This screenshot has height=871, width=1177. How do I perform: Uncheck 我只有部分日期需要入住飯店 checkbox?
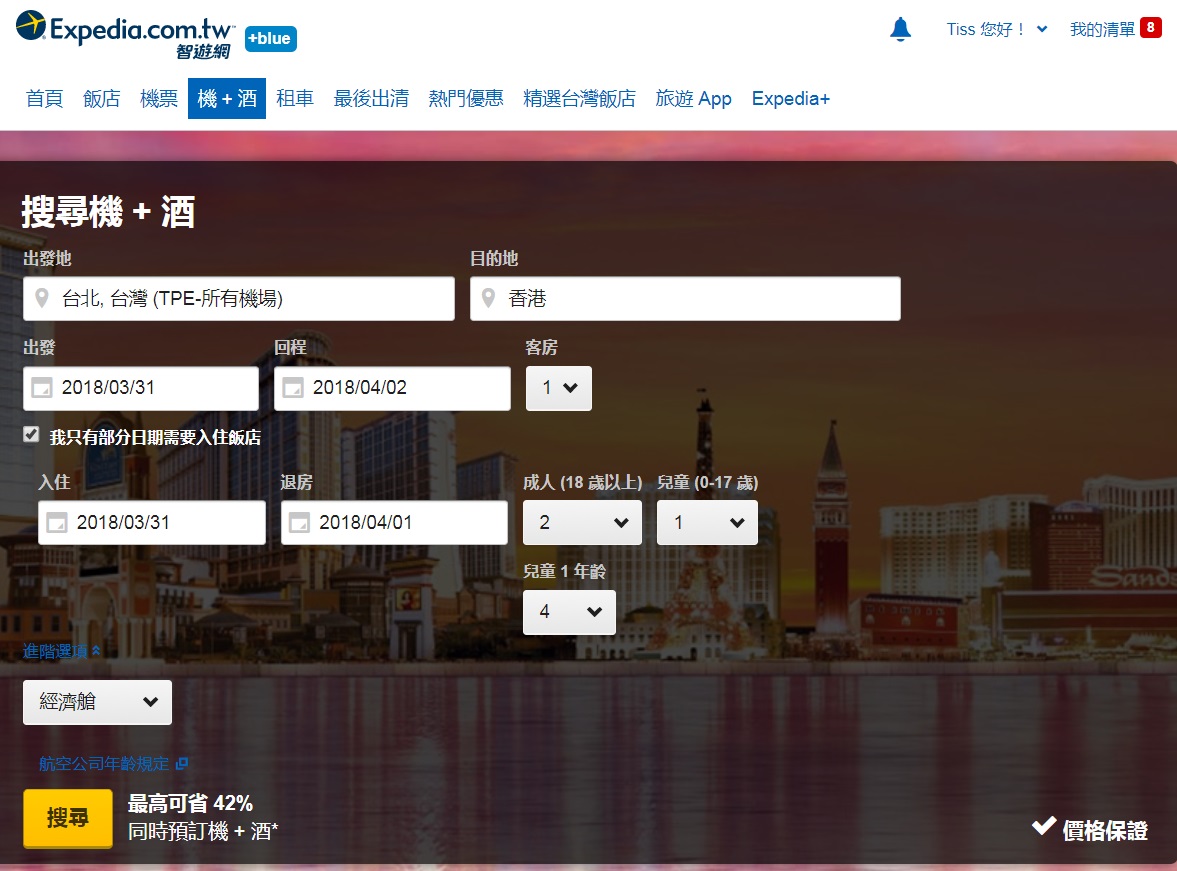click(x=31, y=435)
